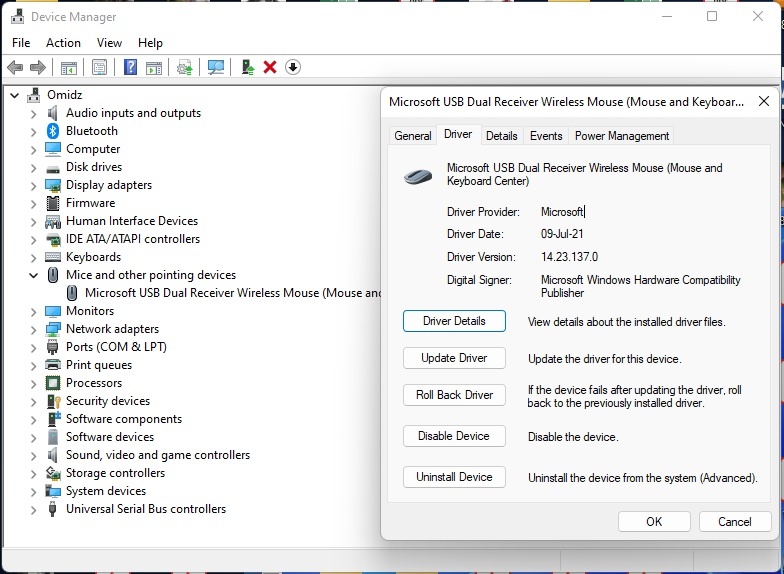Select Sound, video and game controllers

[158, 455]
